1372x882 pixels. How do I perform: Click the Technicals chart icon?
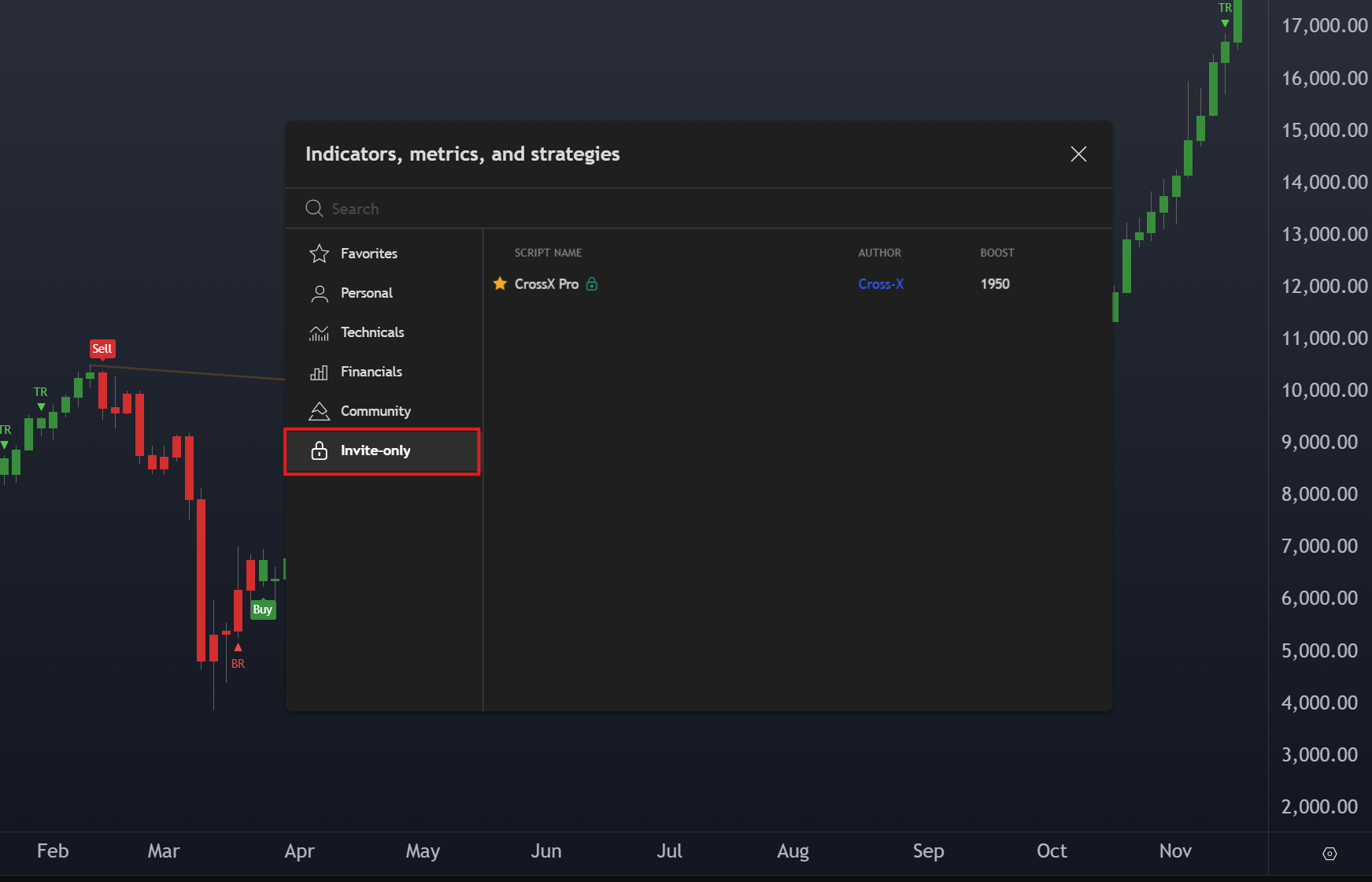(x=319, y=333)
